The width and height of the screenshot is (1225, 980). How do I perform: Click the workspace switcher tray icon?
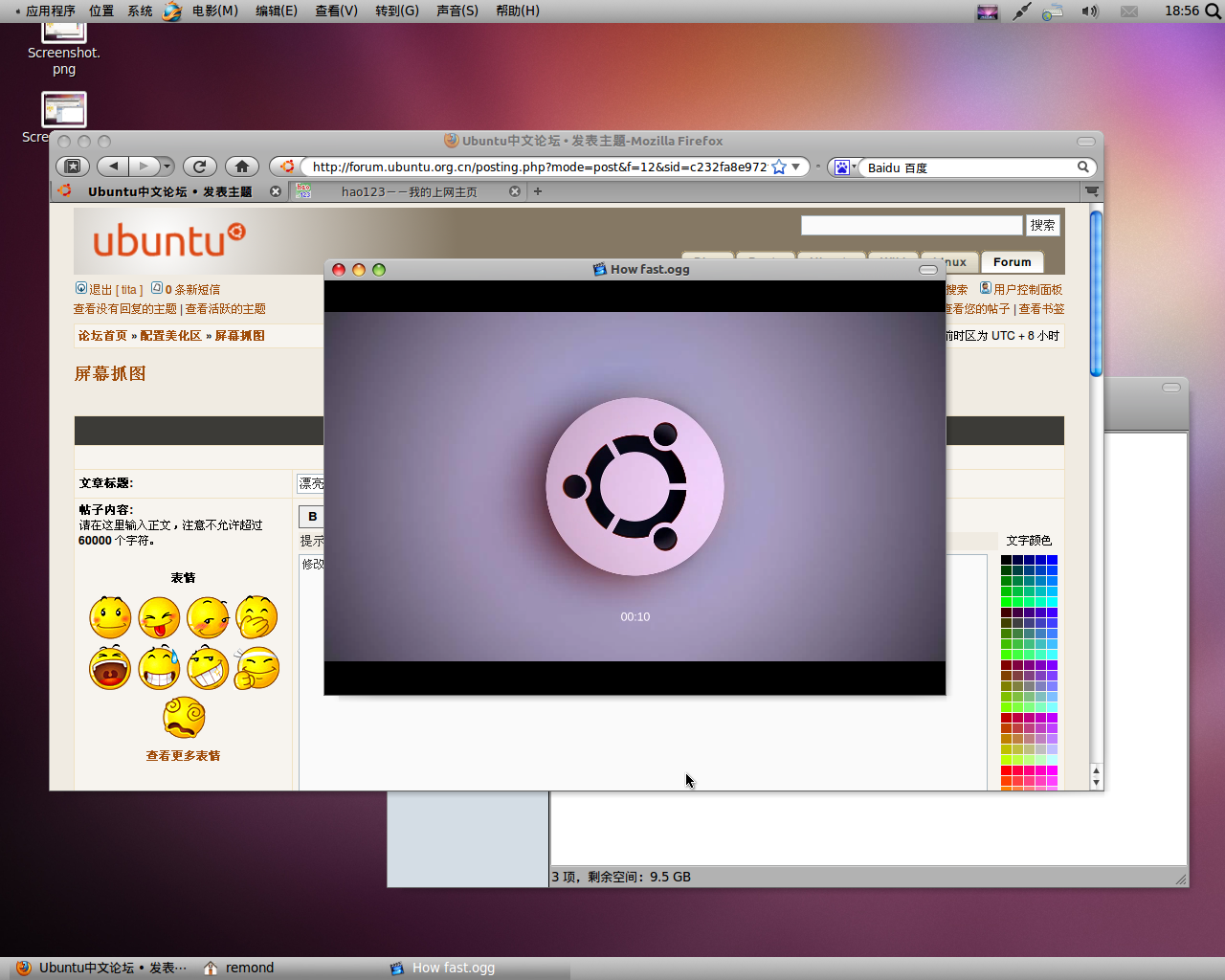(988, 11)
